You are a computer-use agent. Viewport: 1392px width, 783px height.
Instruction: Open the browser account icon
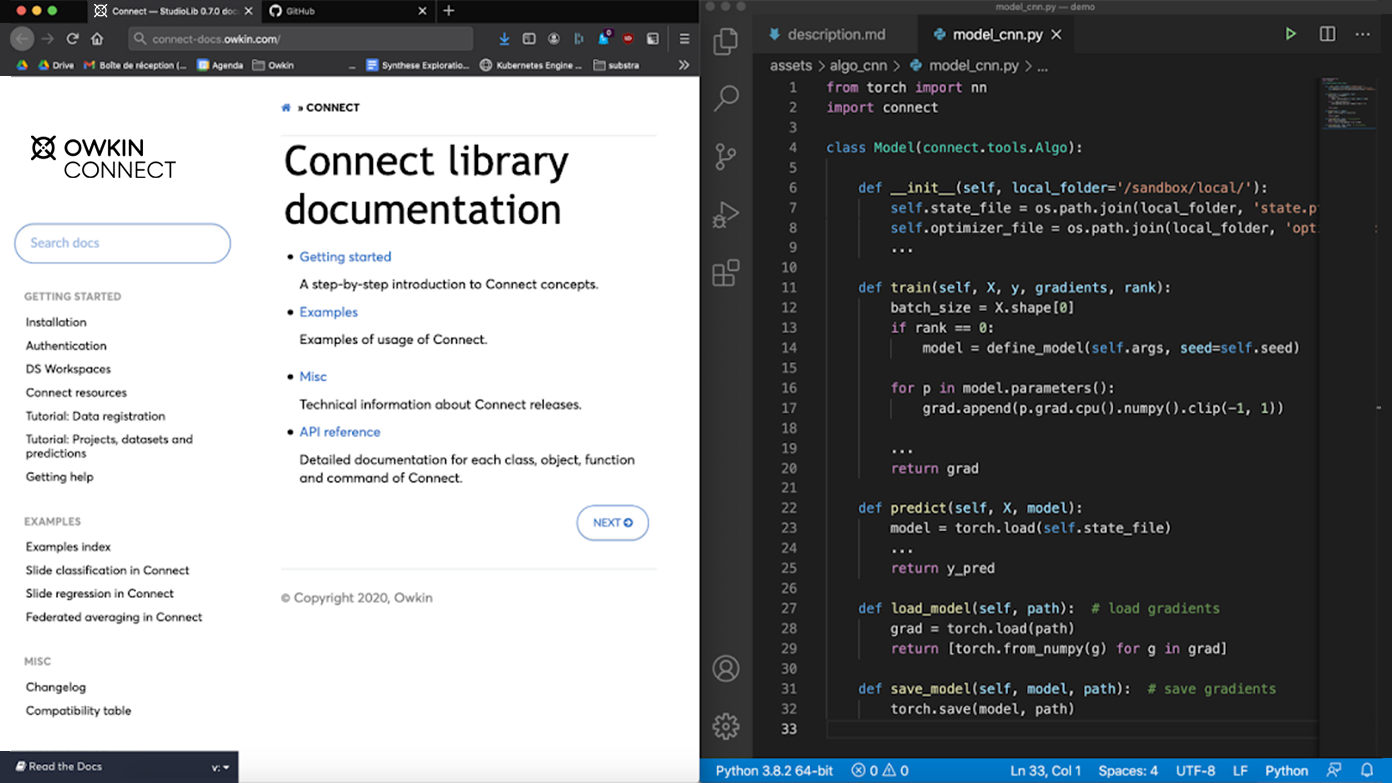tap(554, 39)
